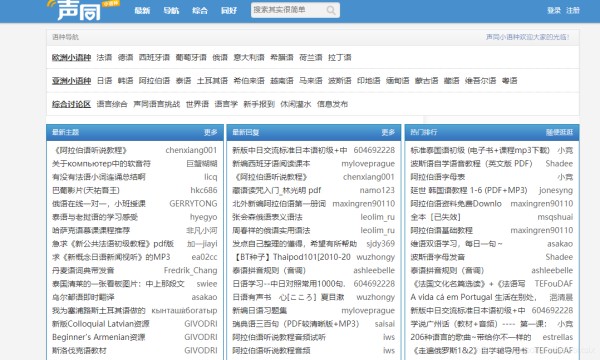The height and width of the screenshot is (360, 600).
Task: Select the 日语 forum link
Action: (x=104, y=81)
